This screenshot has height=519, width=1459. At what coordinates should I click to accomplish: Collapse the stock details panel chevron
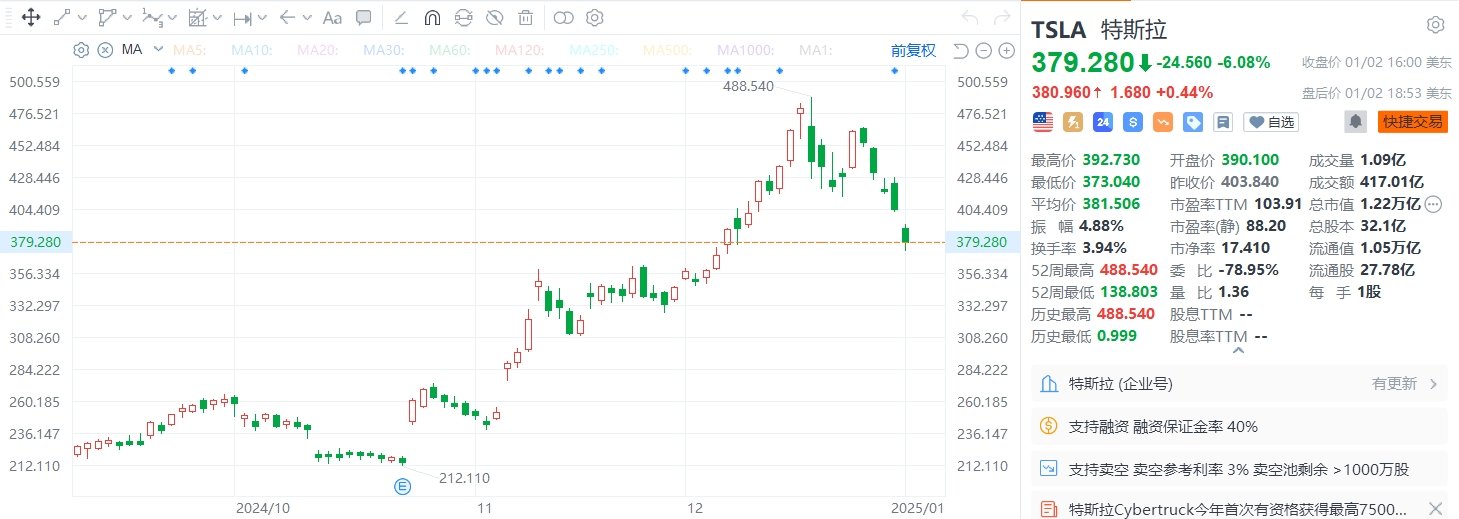coord(1239,351)
